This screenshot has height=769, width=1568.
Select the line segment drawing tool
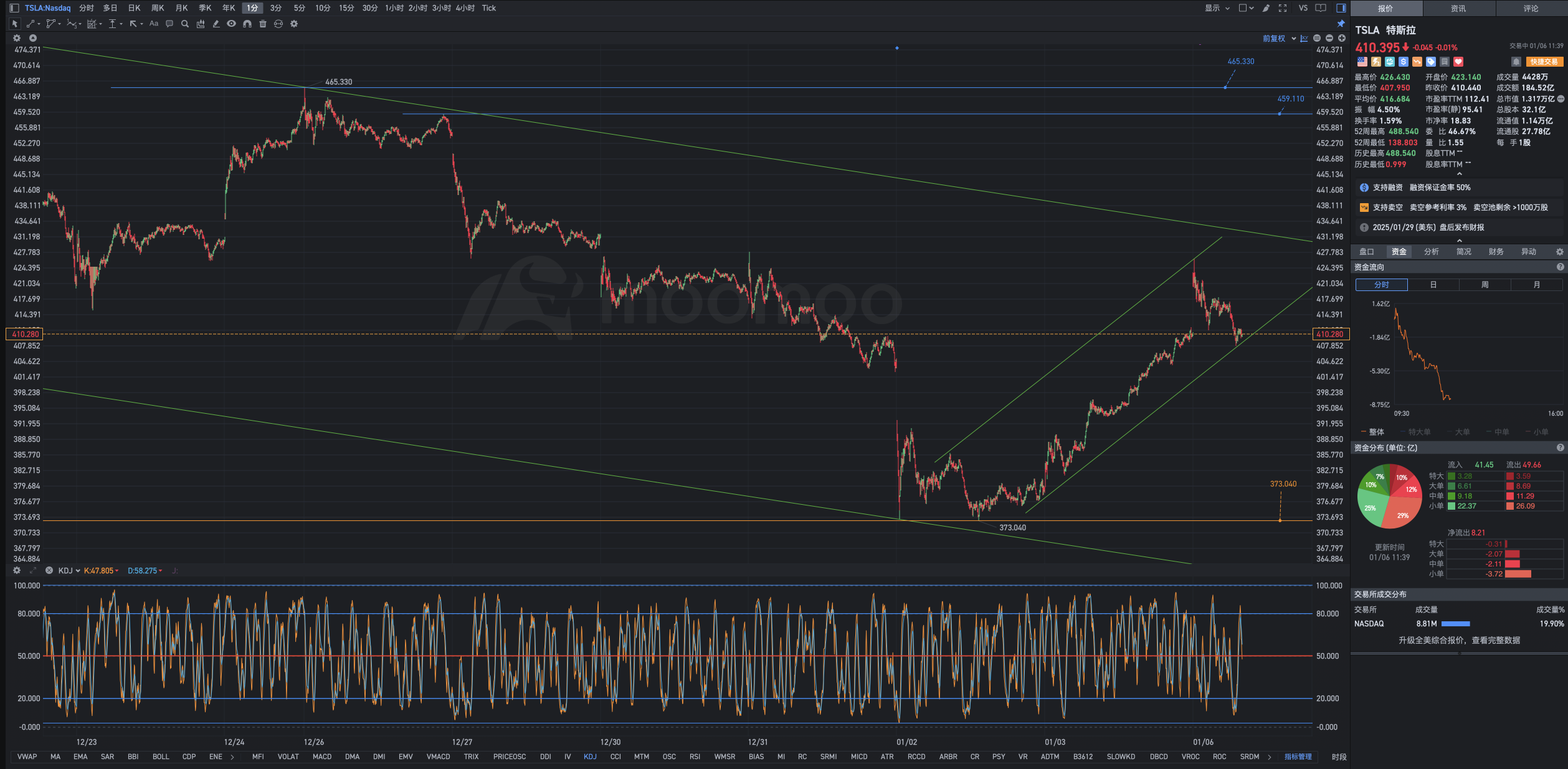[x=31, y=24]
